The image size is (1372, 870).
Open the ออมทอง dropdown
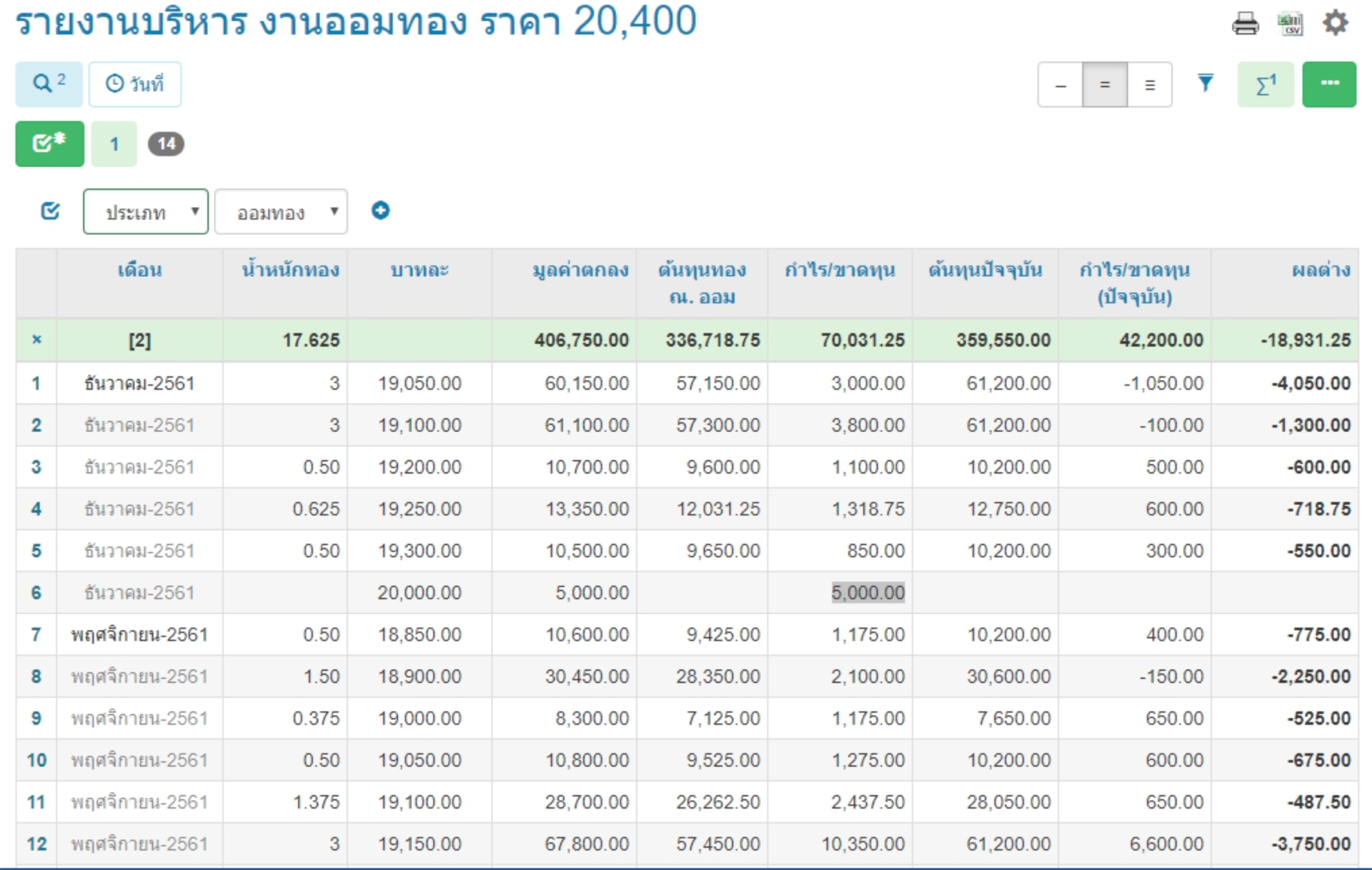click(x=281, y=212)
